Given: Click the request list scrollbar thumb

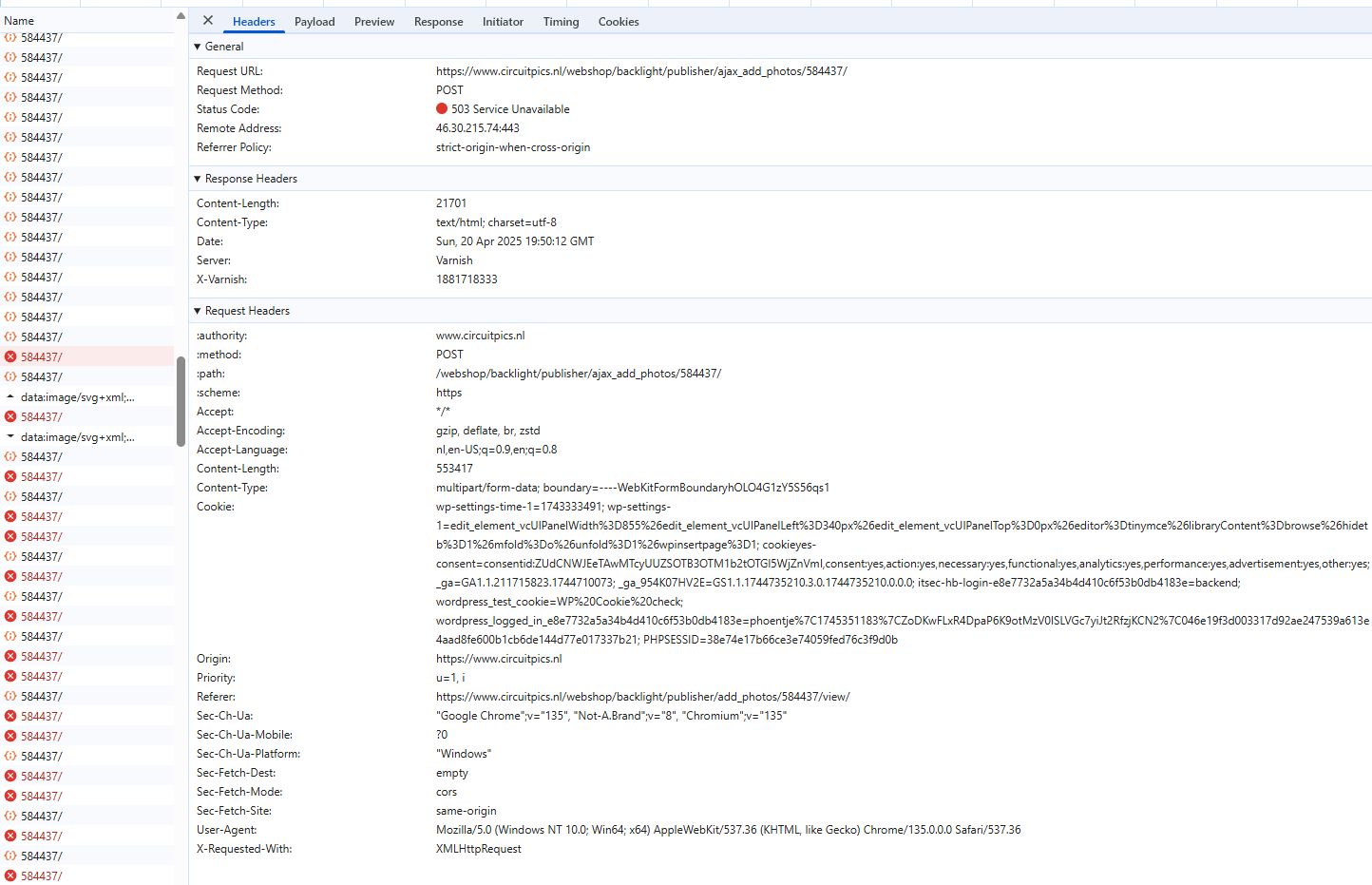Looking at the screenshot, I should pyautogui.click(x=181, y=401).
